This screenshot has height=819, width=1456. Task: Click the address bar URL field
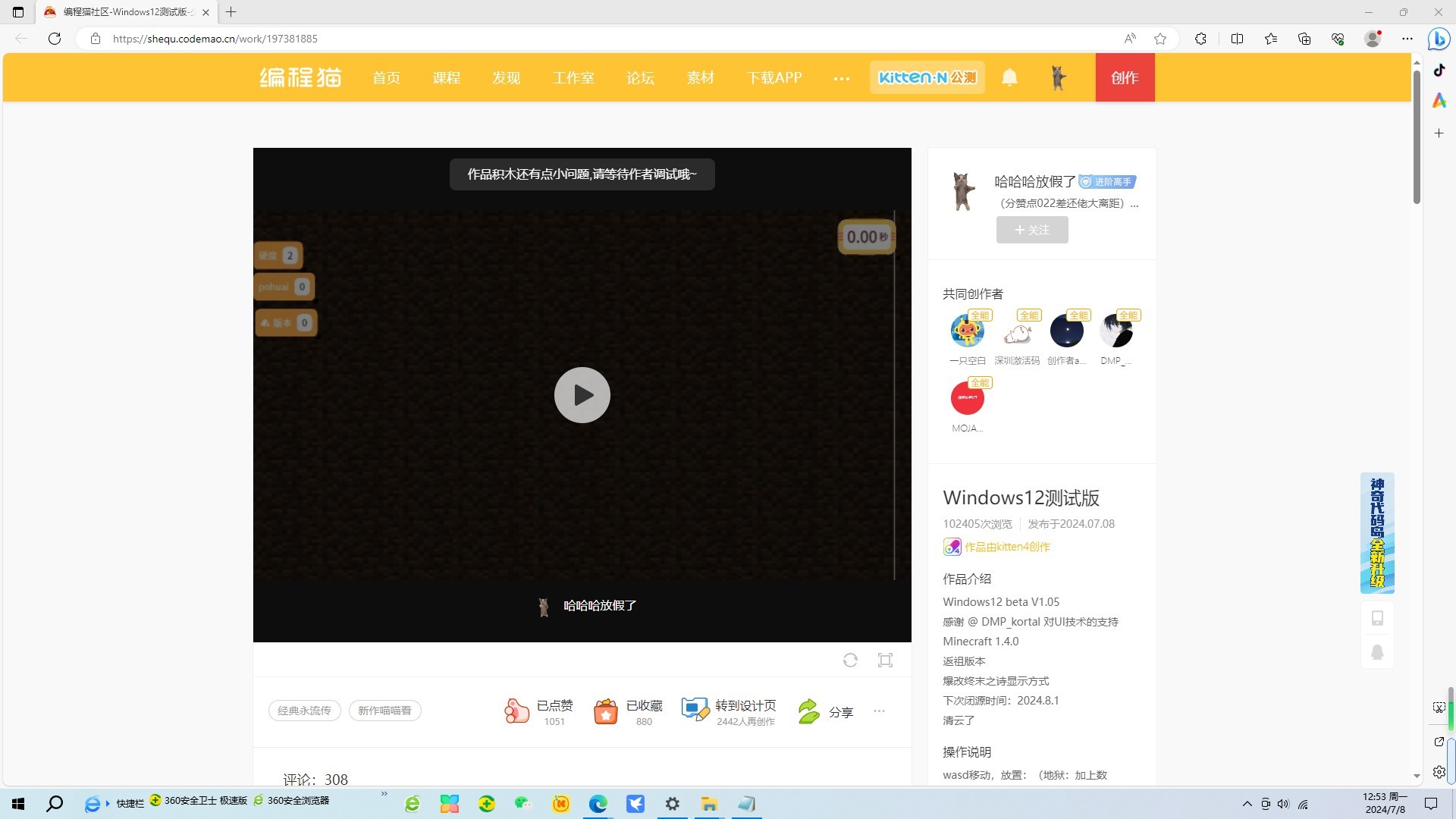point(607,39)
